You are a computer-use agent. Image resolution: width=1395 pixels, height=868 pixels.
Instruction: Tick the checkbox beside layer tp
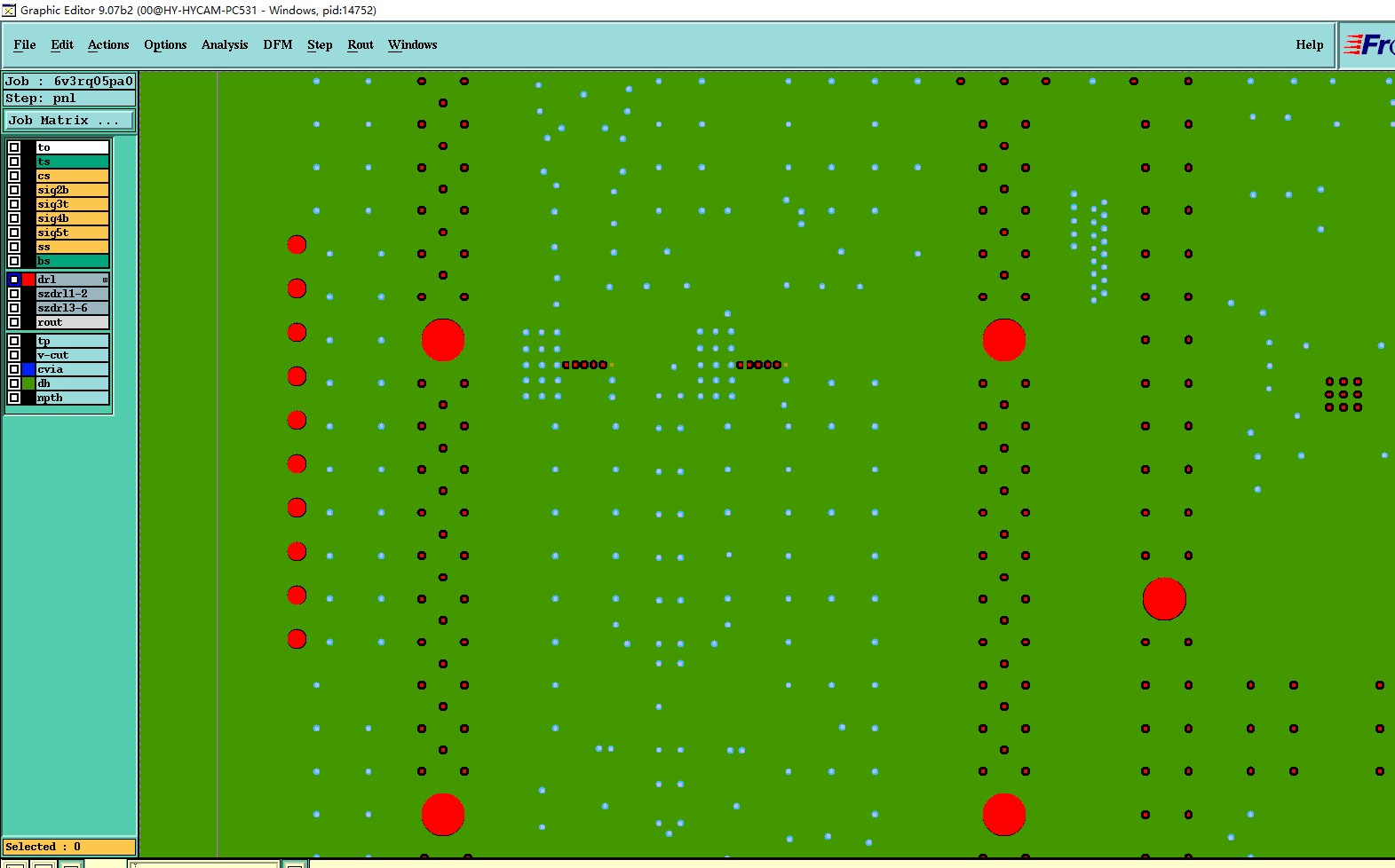coord(14,341)
